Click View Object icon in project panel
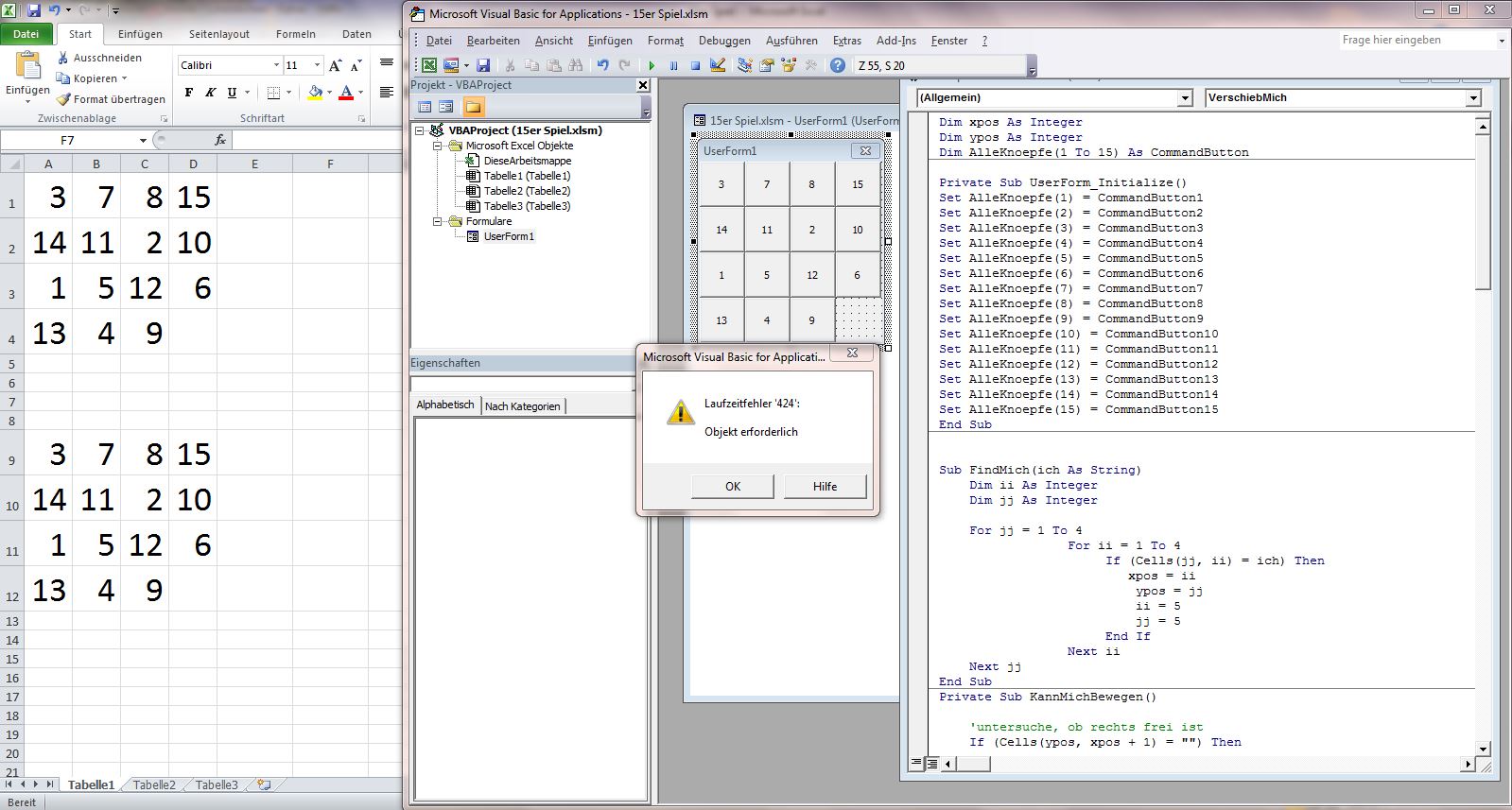Viewport: 1512px width, 810px height. (x=446, y=107)
